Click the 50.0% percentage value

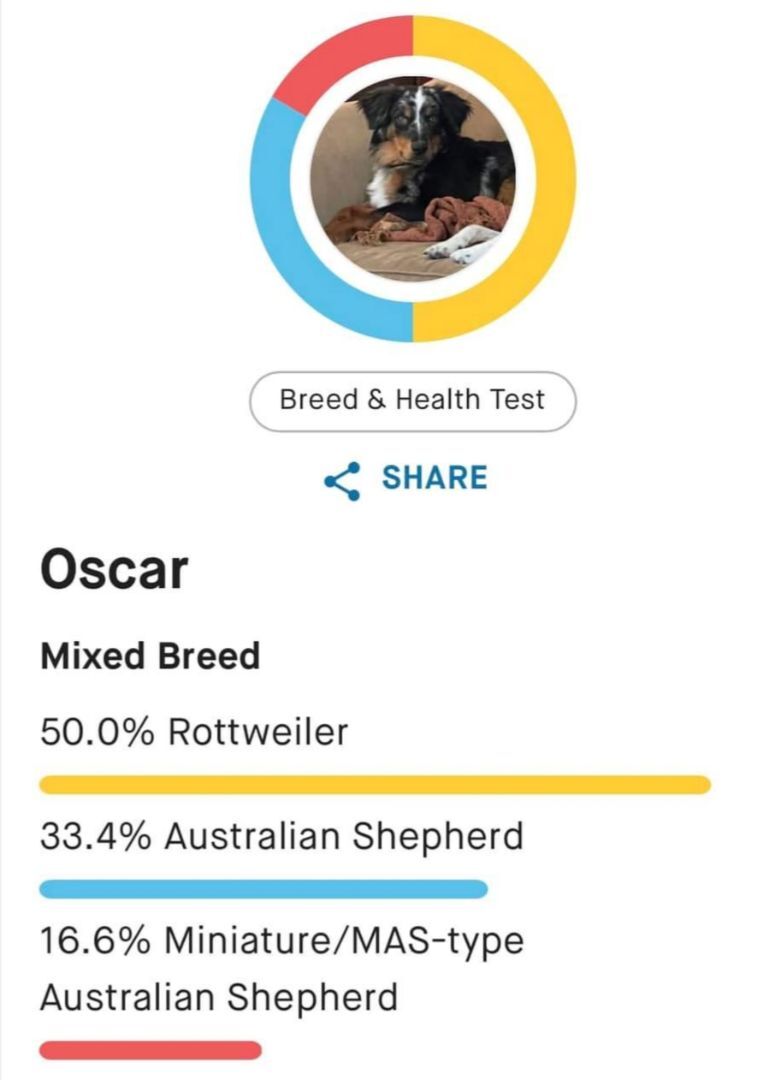(97, 731)
